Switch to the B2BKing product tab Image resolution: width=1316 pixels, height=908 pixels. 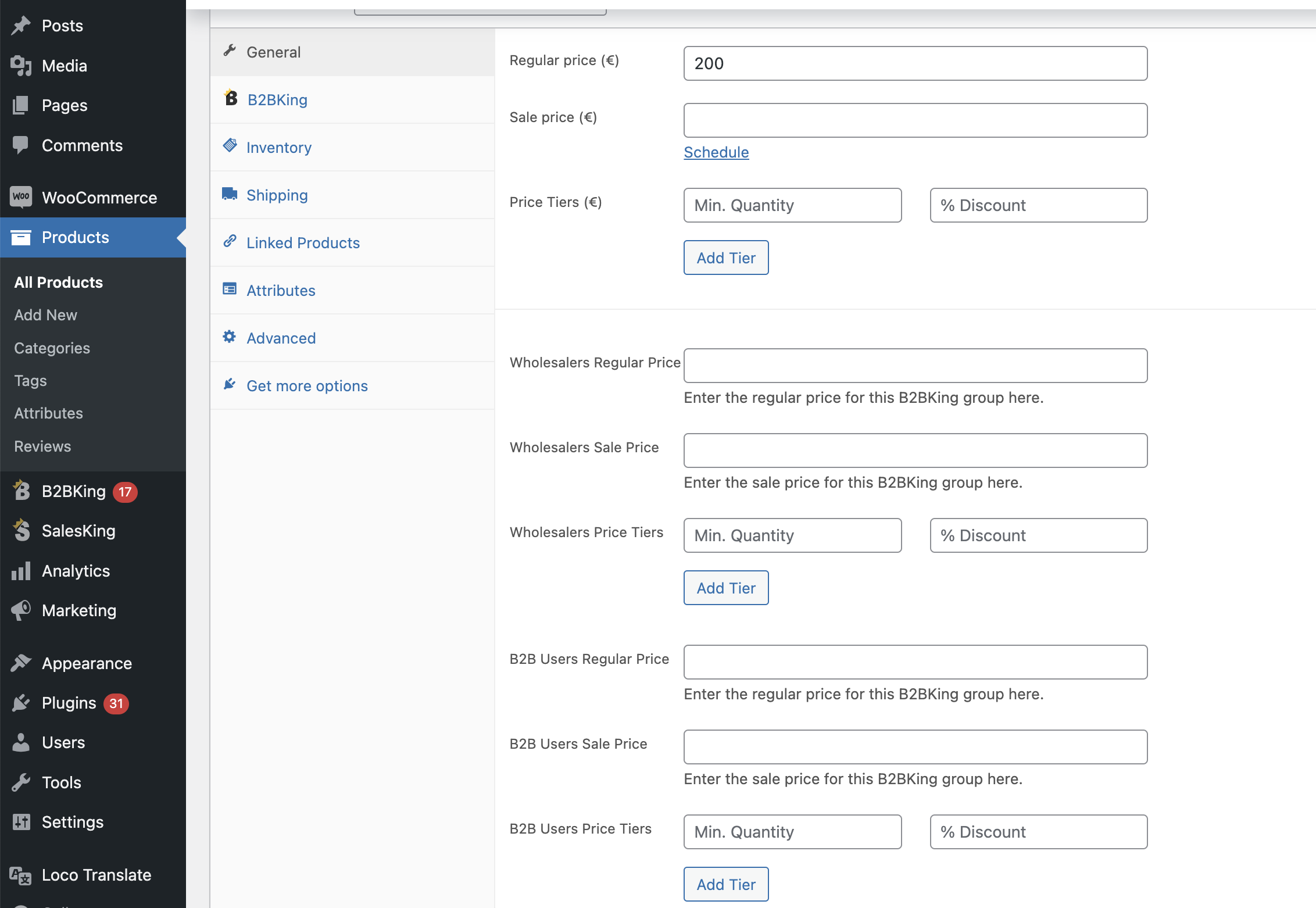click(x=352, y=100)
